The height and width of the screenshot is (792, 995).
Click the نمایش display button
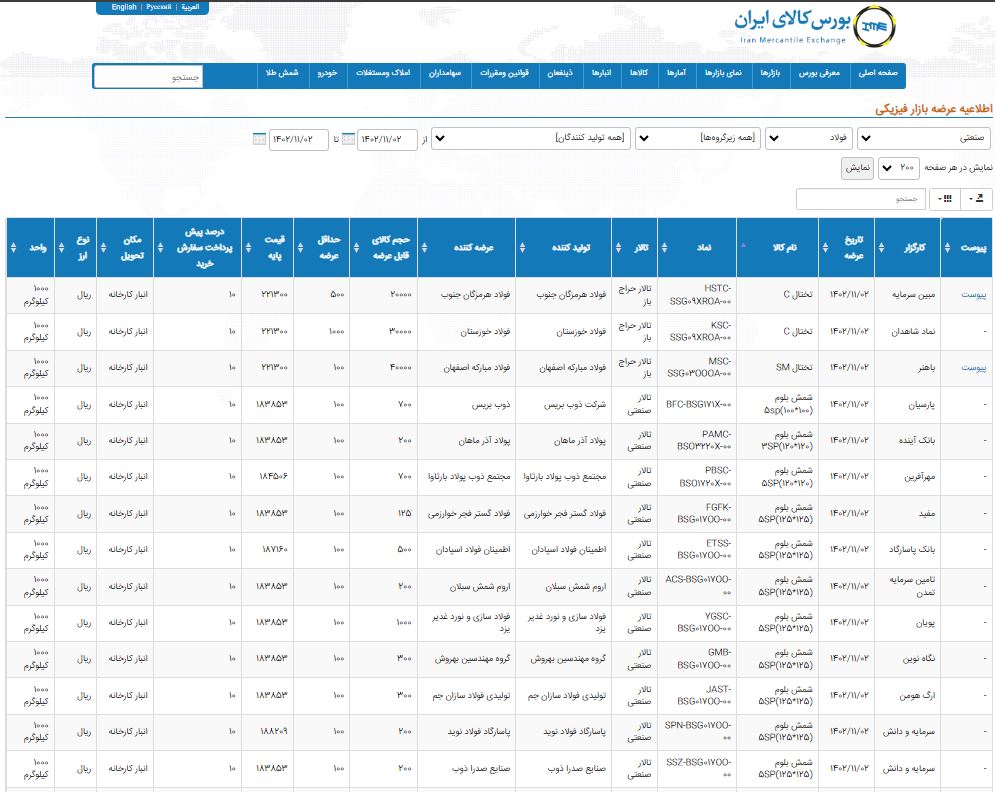click(857, 168)
